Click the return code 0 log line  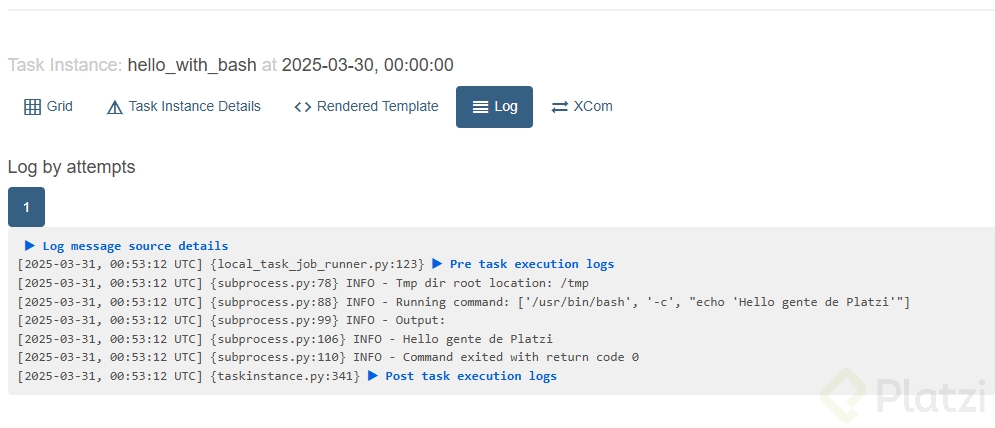tap(328, 357)
